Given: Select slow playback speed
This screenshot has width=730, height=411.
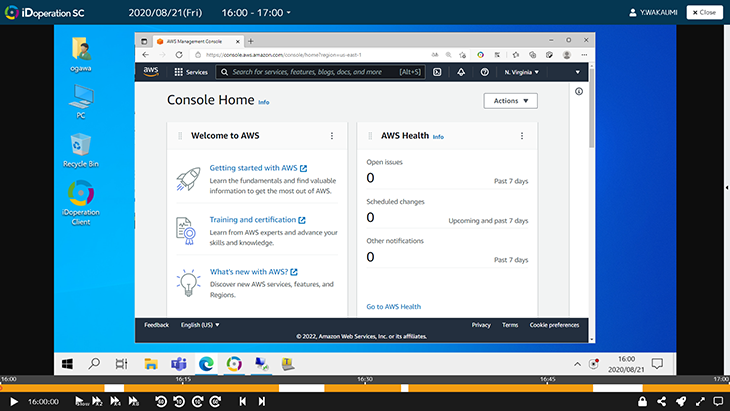Looking at the screenshot, I should 81,401.
